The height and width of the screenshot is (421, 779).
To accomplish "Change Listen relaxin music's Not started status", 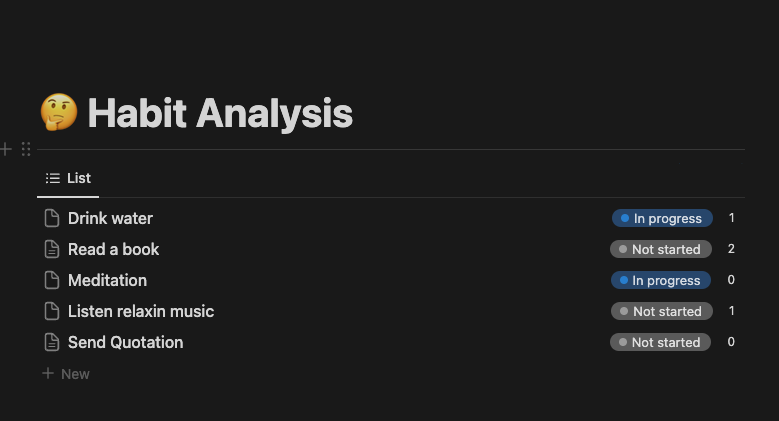I will [662, 311].
